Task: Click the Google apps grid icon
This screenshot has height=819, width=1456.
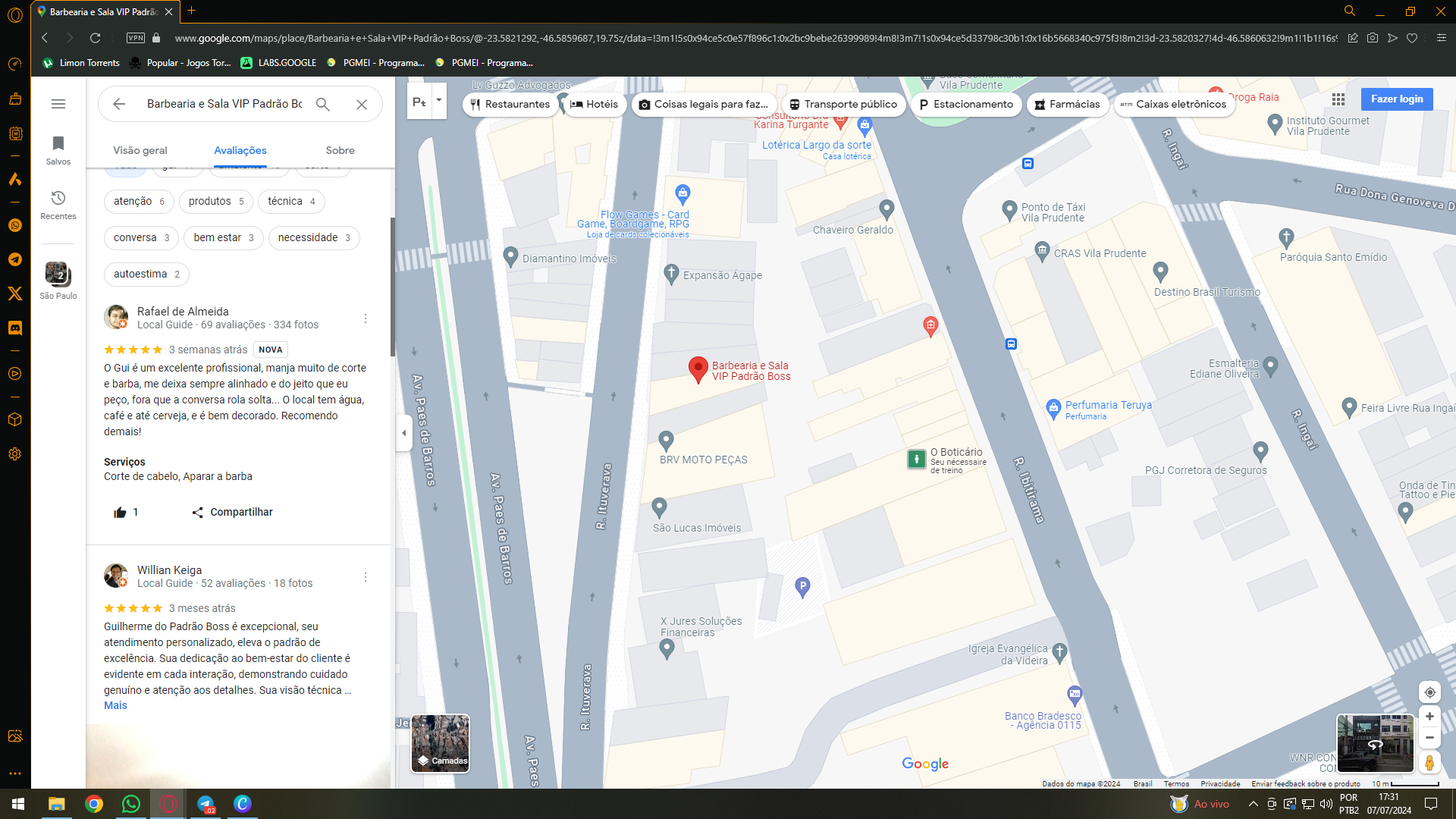Action: 1338,99
